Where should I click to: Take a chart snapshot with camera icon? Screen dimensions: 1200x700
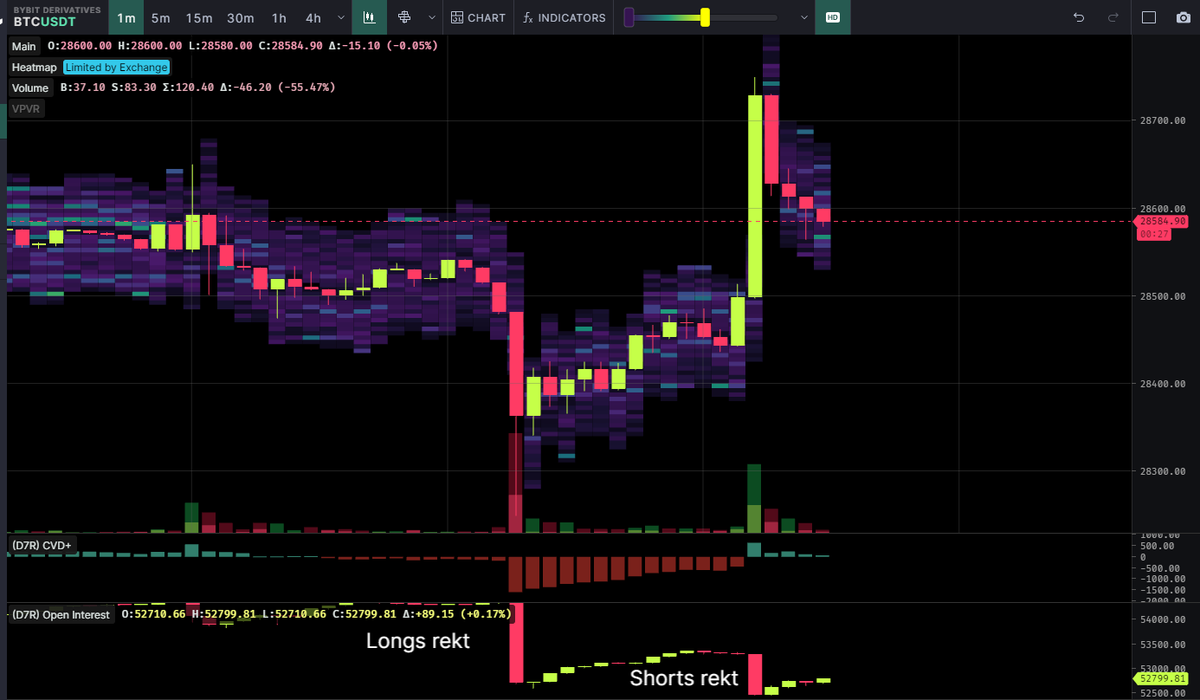pos(1183,18)
